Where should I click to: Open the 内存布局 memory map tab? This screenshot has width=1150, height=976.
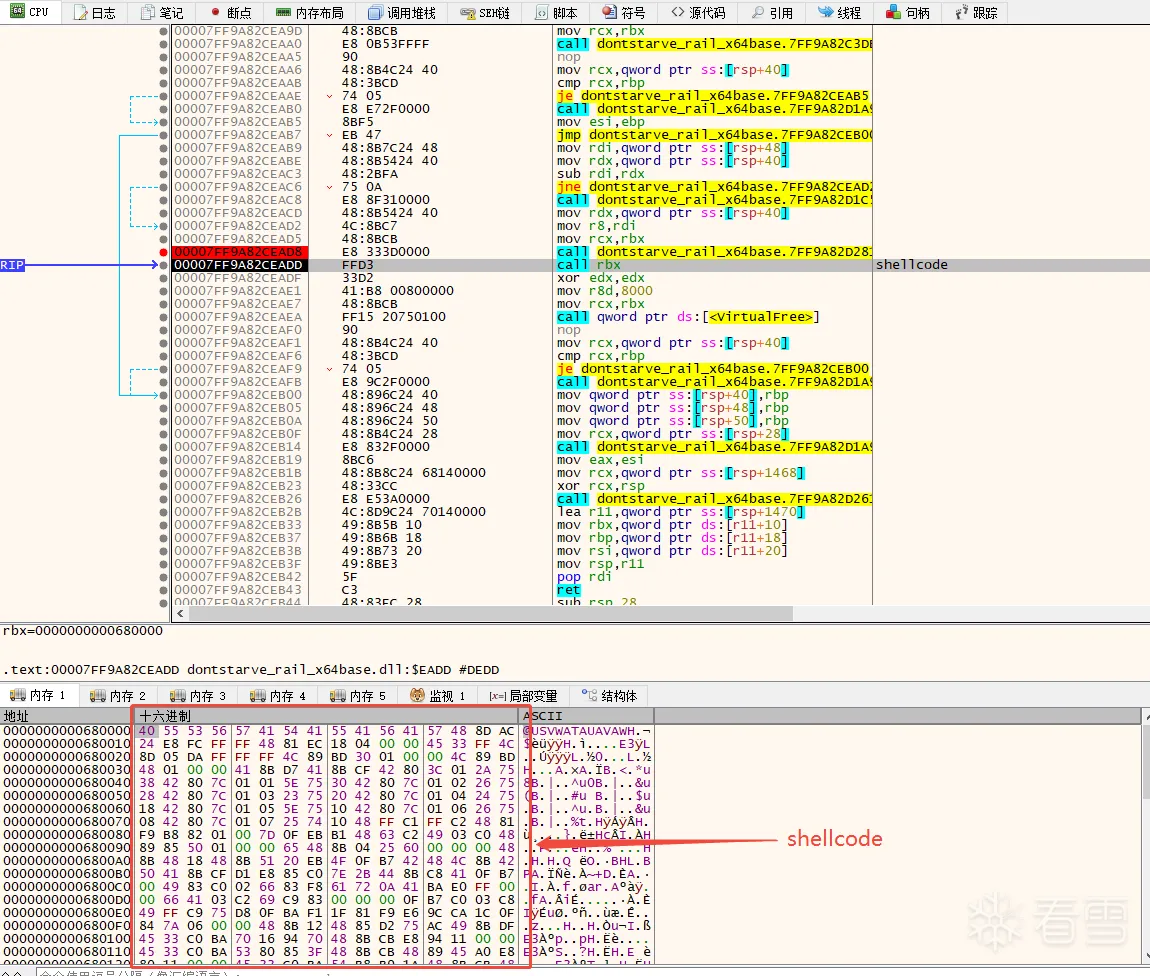310,12
